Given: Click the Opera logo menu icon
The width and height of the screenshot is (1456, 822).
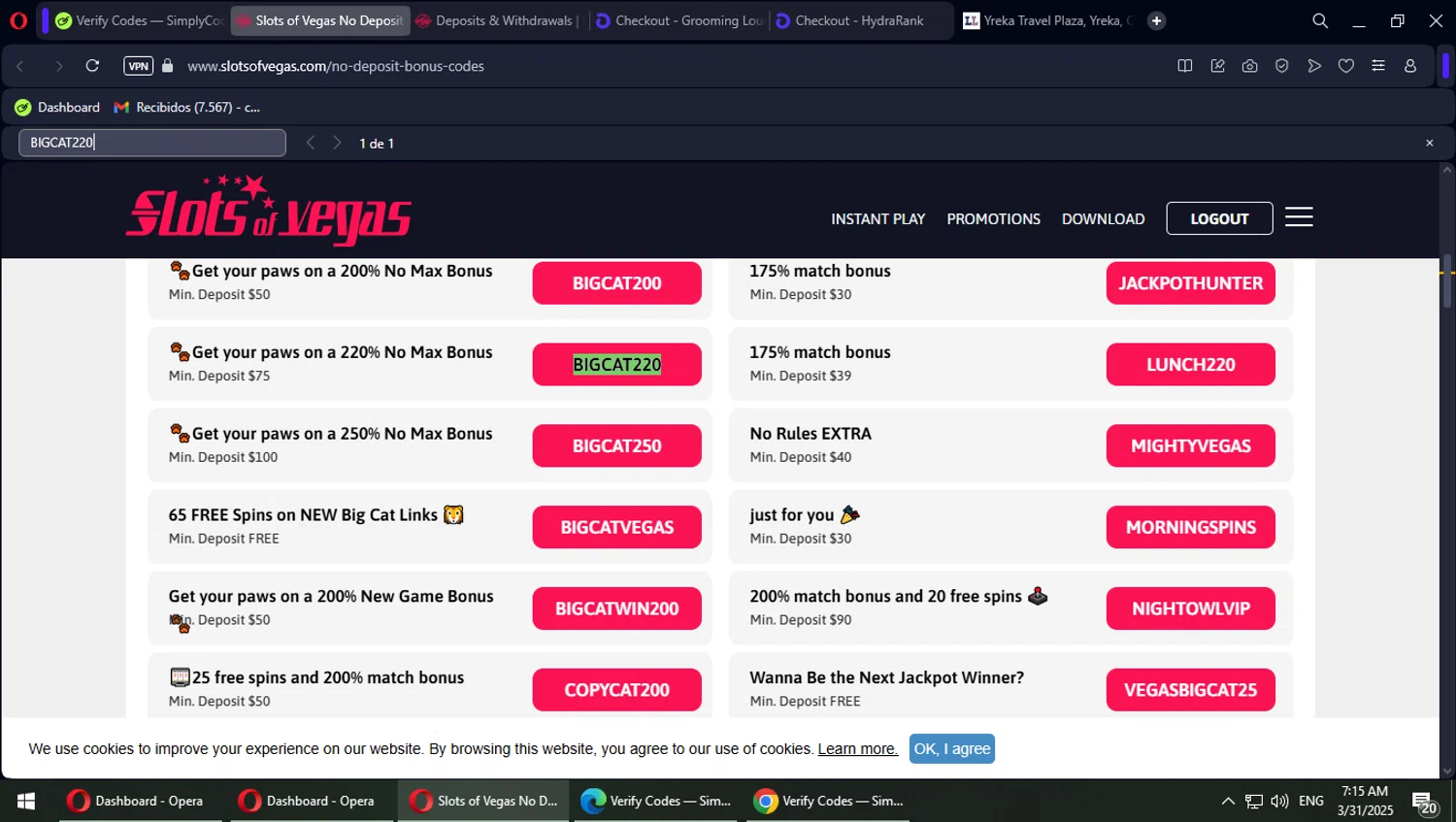Looking at the screenshot, I should coord(18,20).
